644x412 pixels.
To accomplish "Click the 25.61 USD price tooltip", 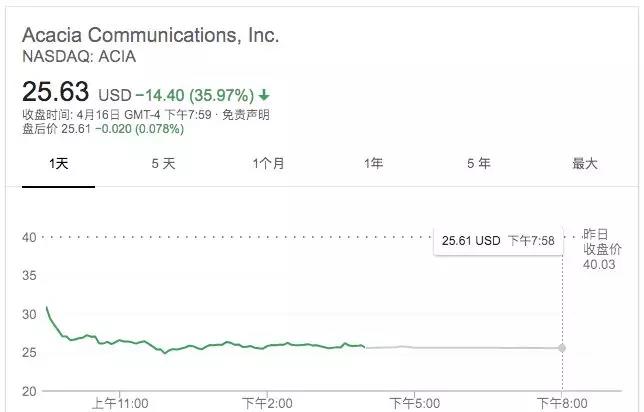I will (498, 240).
